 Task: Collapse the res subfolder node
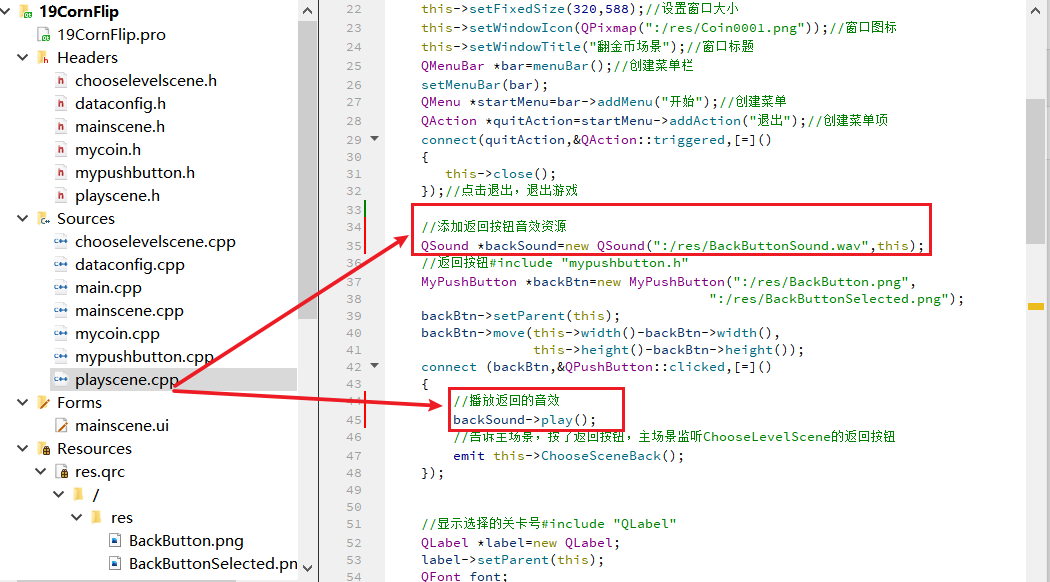76,517
